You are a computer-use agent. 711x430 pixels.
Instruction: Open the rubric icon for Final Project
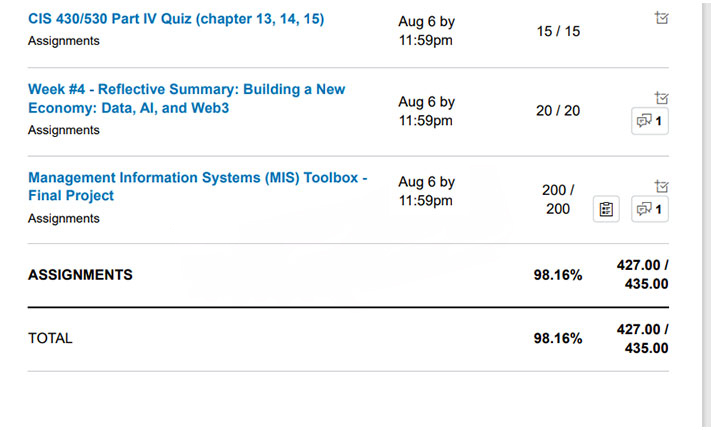point(606,209)
